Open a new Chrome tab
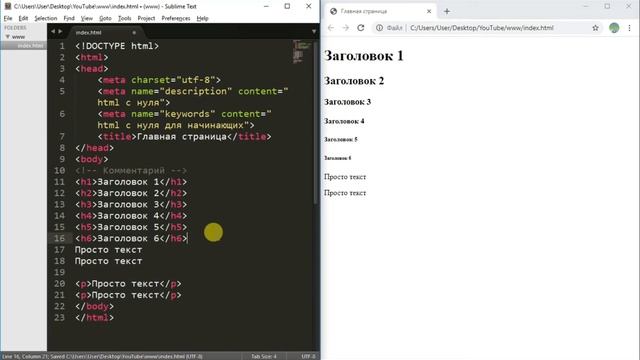The image size is (640, 360). tap(447, 11)
